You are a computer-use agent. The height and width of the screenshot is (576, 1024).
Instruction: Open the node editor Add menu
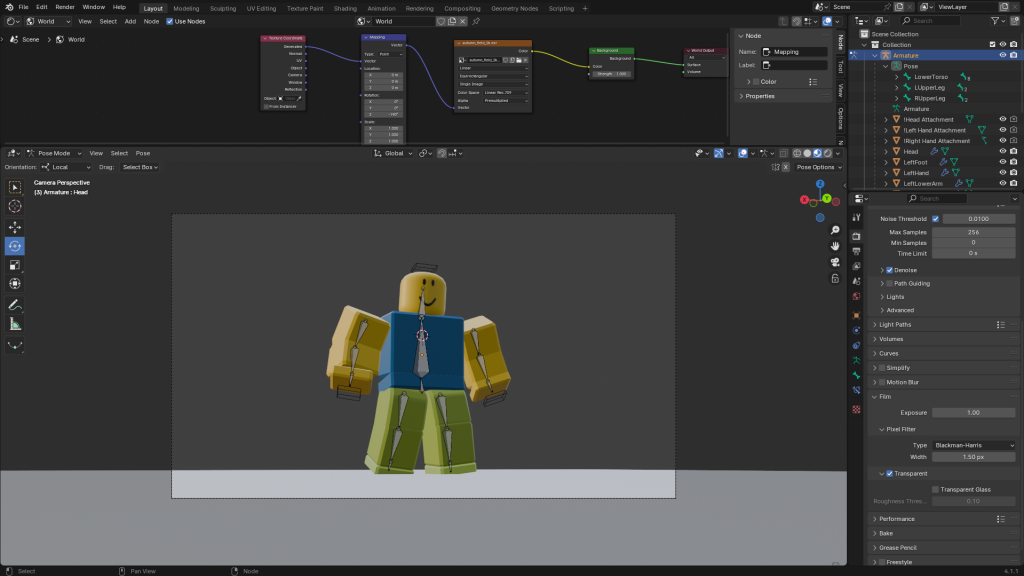click(131, 22)
